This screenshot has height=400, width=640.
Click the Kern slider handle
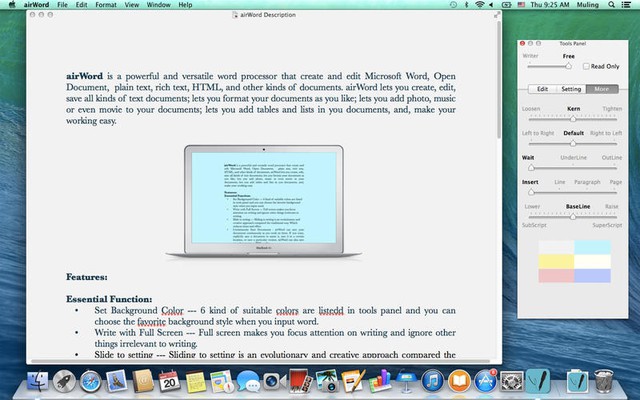(x=573, y=119)
